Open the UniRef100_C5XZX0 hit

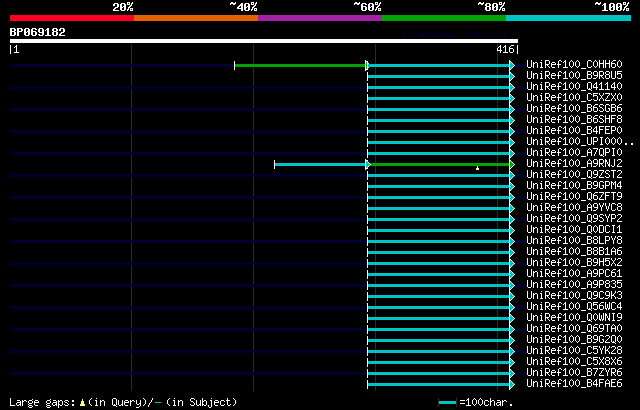[574, 98]
